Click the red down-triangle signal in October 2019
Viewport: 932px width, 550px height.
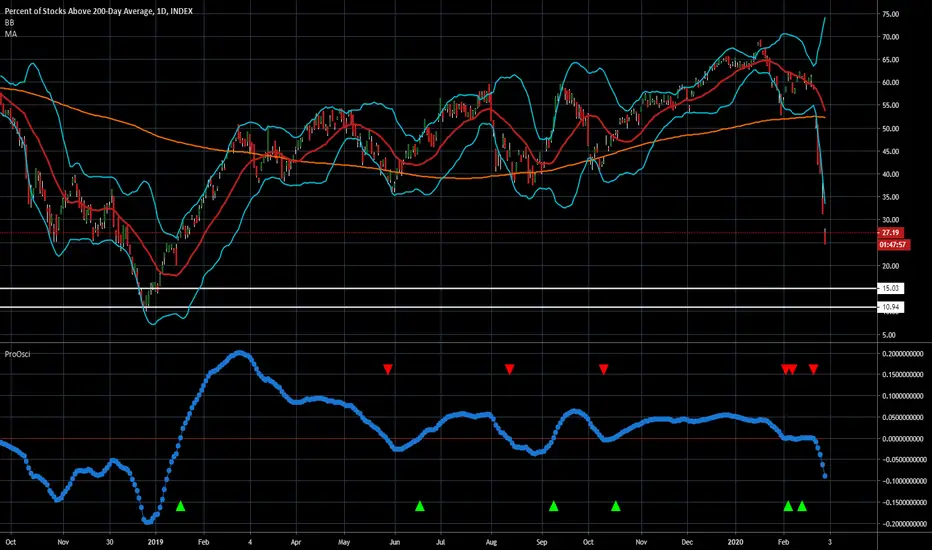tap(604, 369)
